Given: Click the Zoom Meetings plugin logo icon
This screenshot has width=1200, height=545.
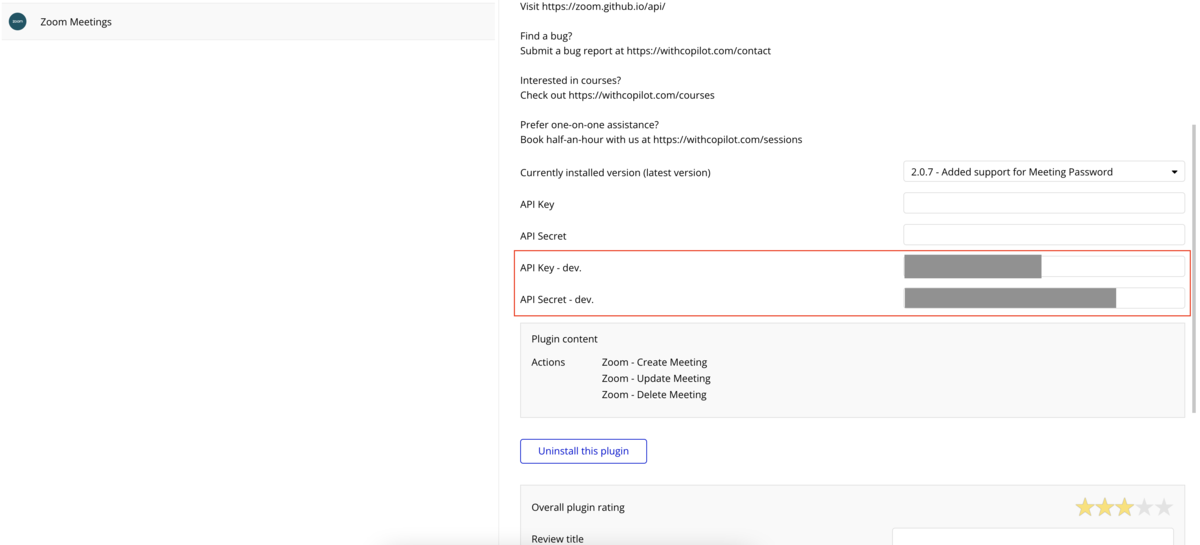Looking at the screenshot, I should click(17, 21).
